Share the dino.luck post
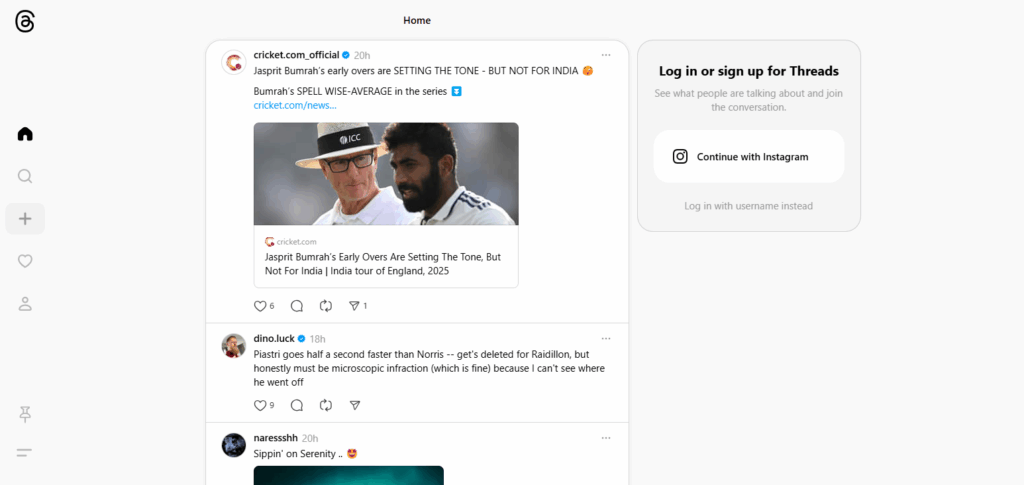The width and height of the screenshot is (1024, 485). tap(355, 405)
